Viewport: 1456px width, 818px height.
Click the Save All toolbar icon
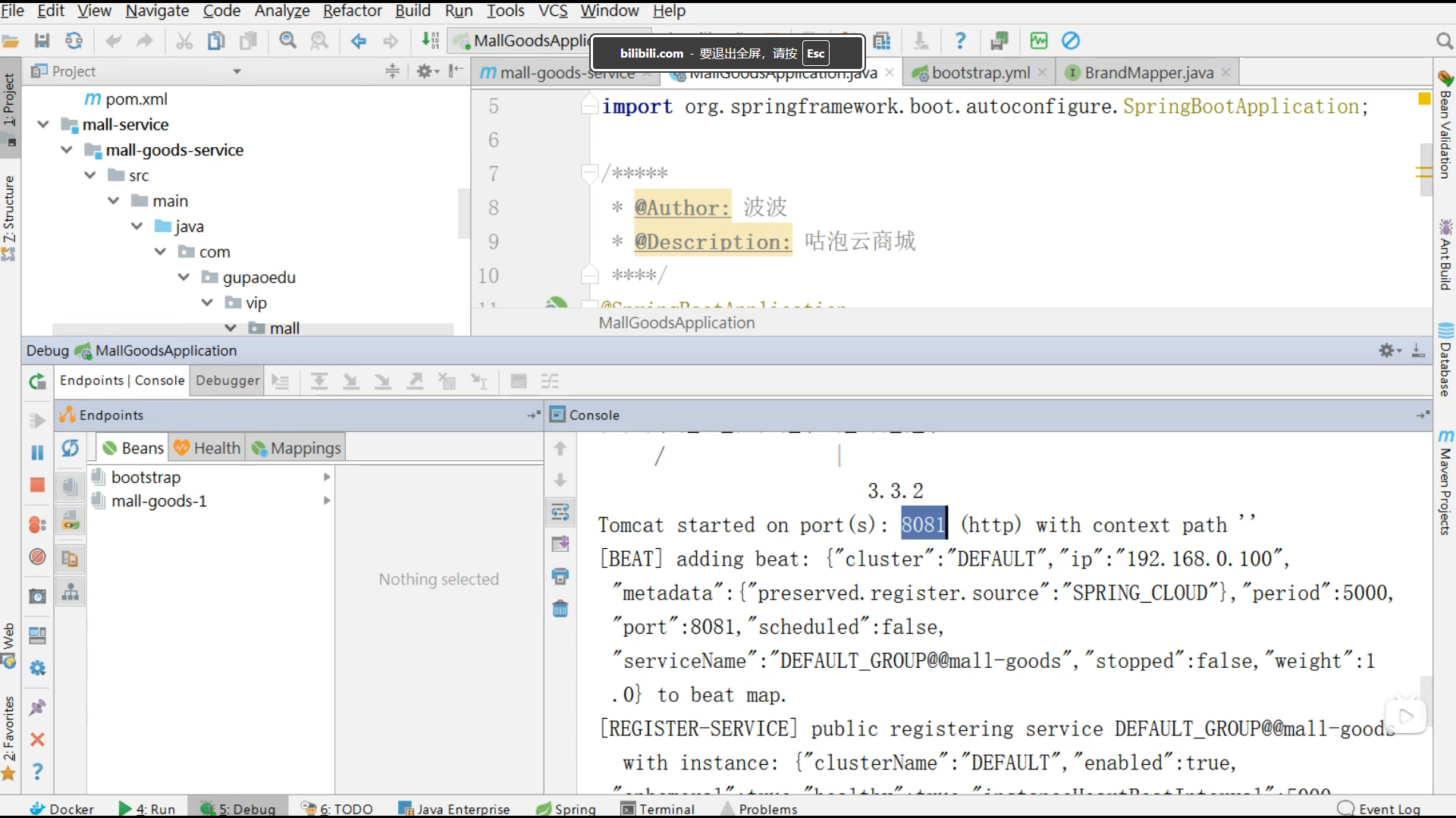coord(42,41)
